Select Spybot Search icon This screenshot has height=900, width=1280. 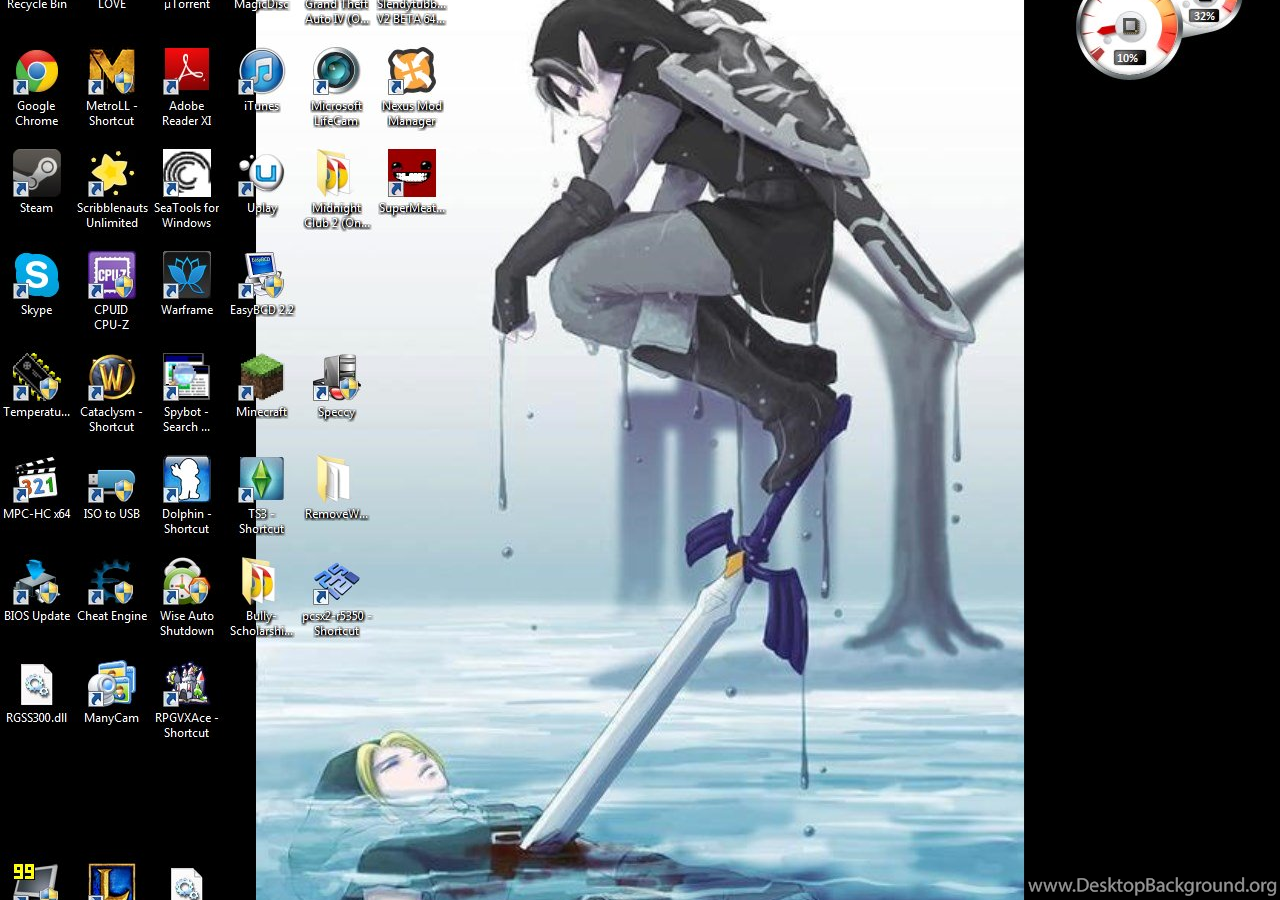click(x=187, y=377)
